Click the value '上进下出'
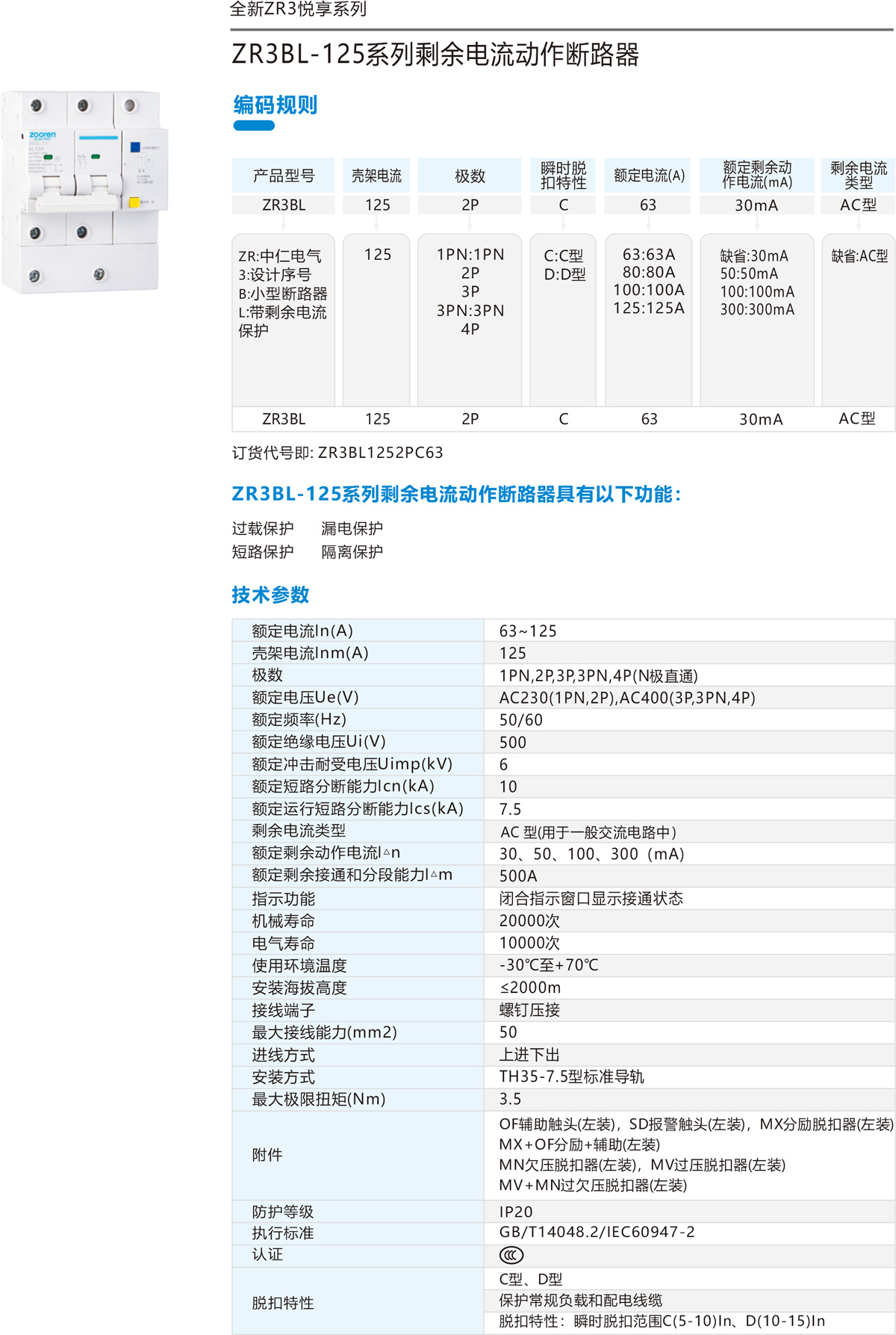Image resolution: width=896 pixels, height=1335 pixels. (529, 1054)
